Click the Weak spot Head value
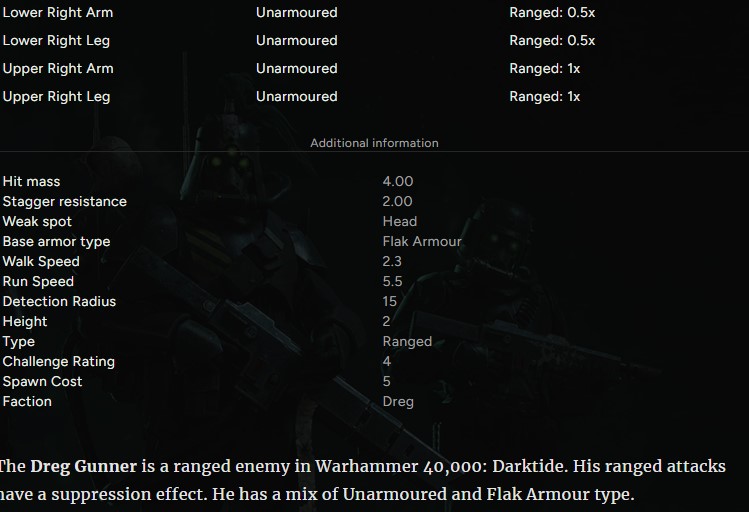 click(400, 222)
